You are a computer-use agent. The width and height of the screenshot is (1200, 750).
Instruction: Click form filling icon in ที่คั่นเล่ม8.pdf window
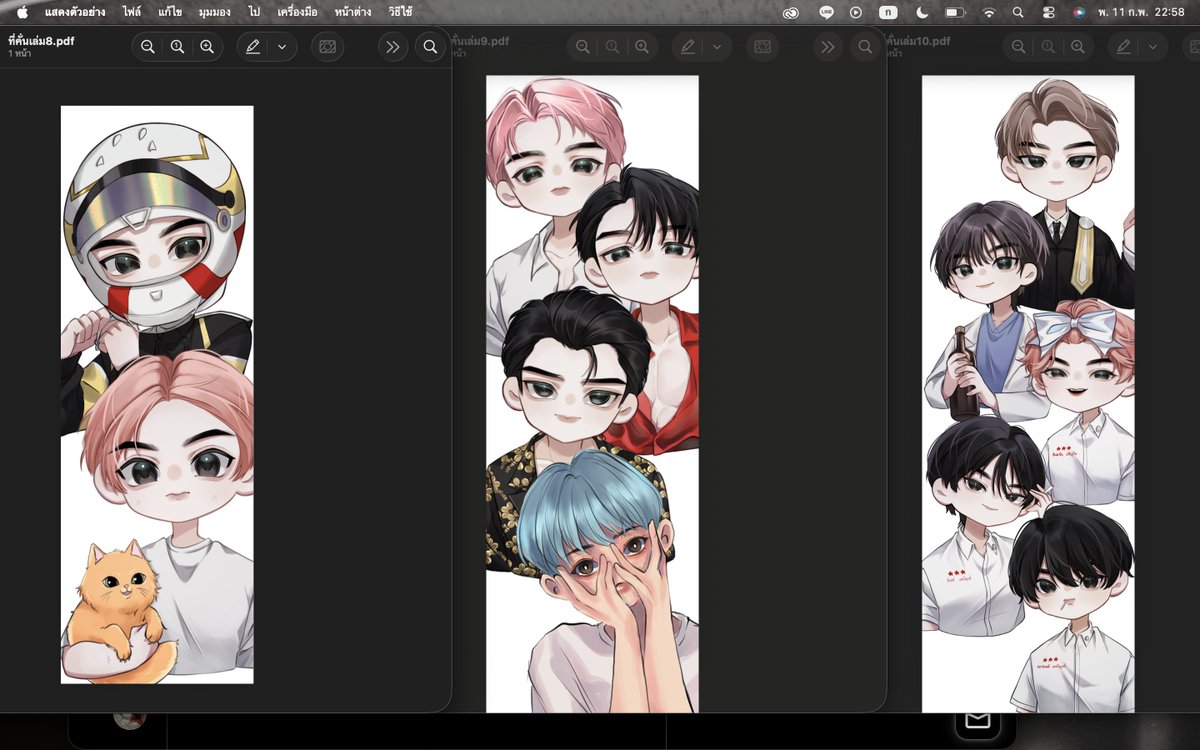tap(326, 47)
